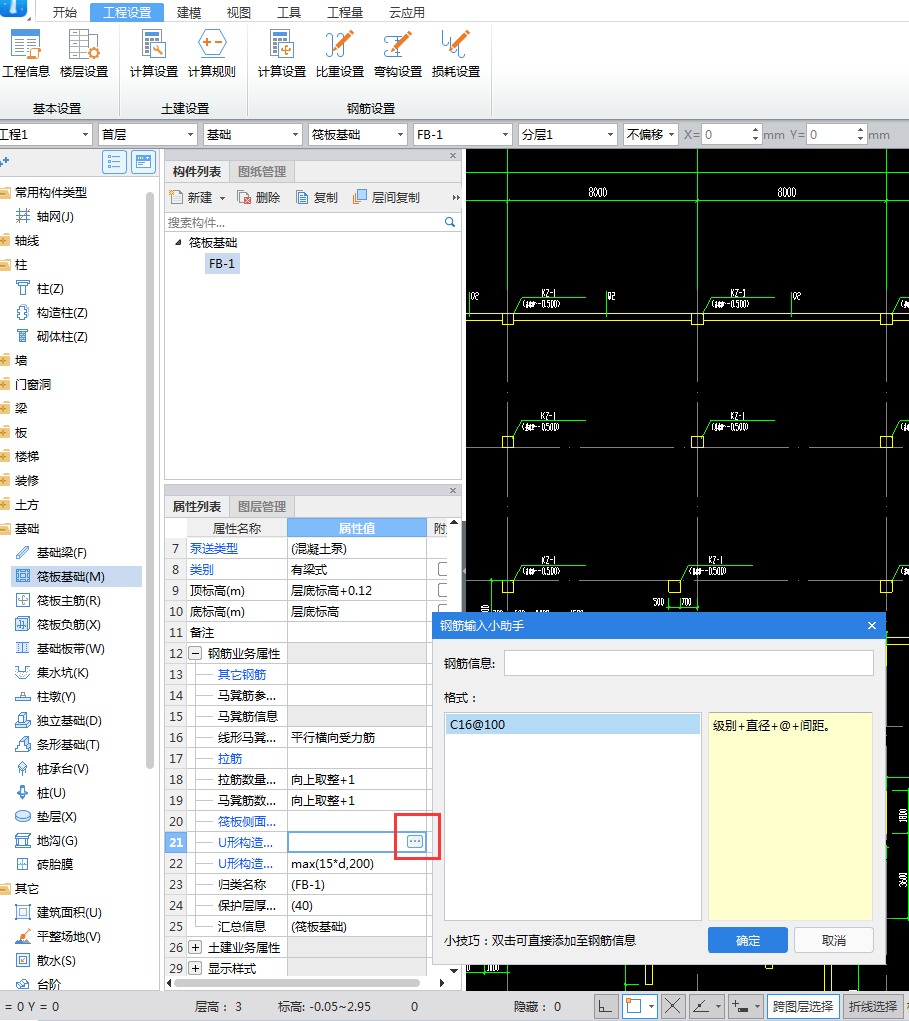Select 地沟(G) component type
Viewport: 909px width, 1021px height.
pos(47,841)
